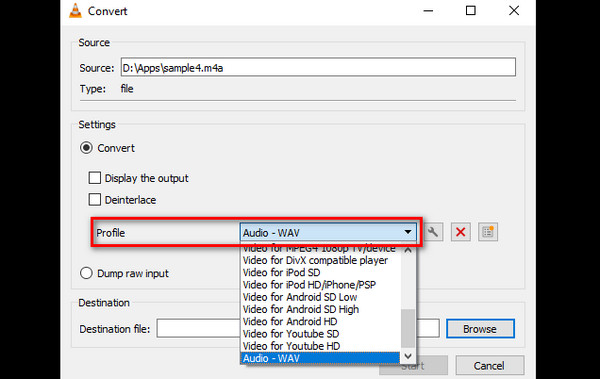The image size is (600, 379).
Task: Click the Browse button
Action: click(x=480, y=329)
